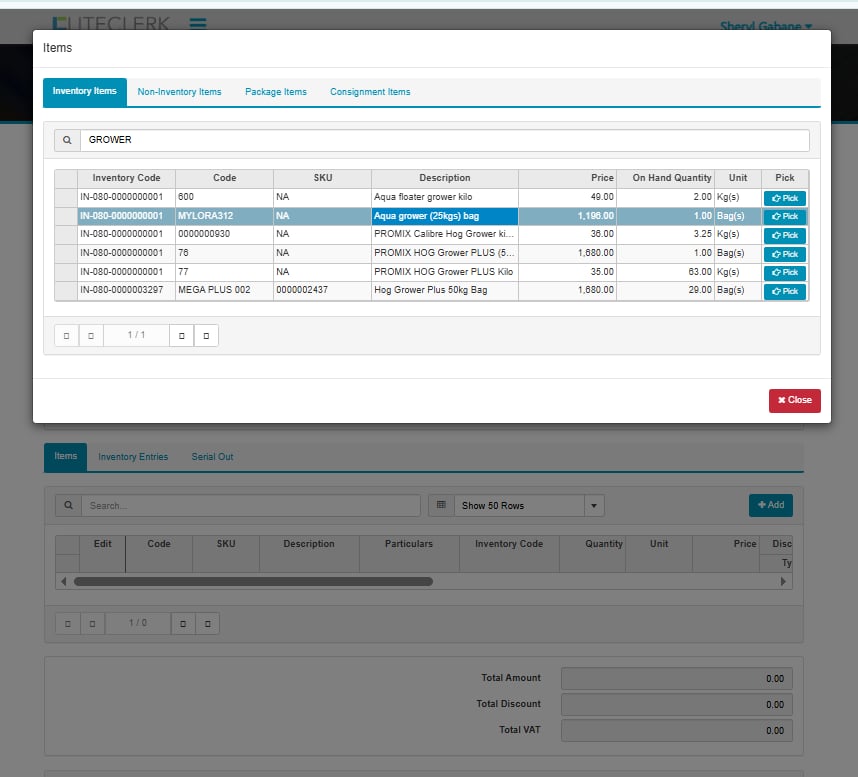Select the Consignment Items tab

(x=370, y=92)
